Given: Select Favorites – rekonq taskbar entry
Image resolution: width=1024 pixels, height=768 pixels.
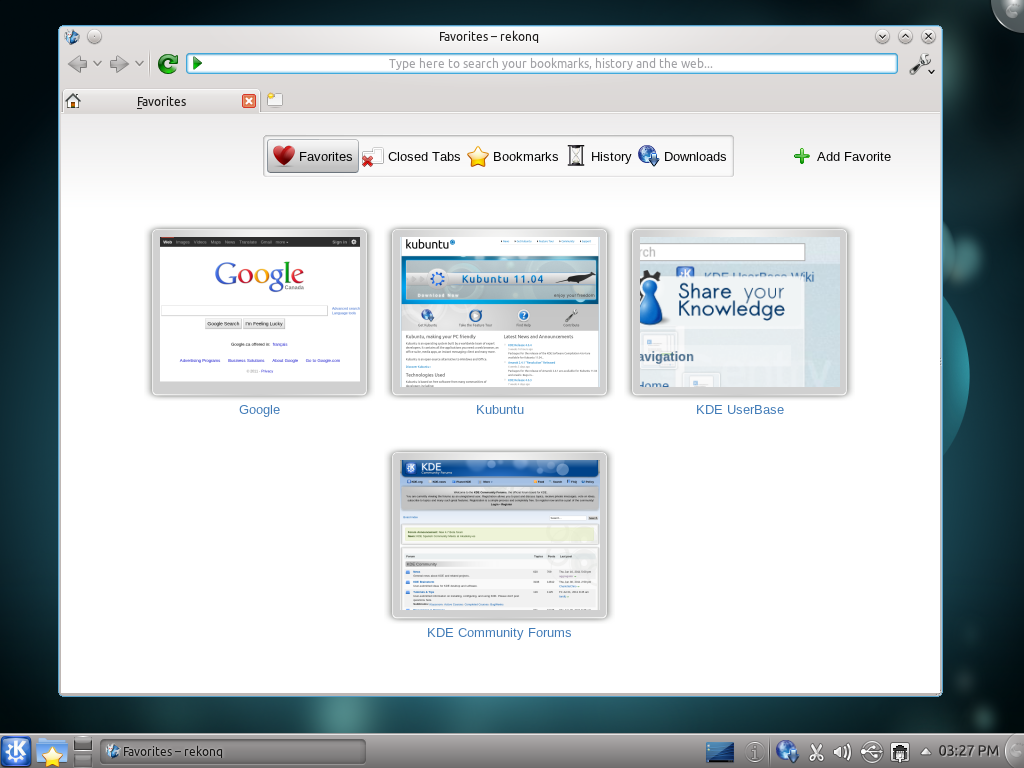Looking at the screenshot, I should tap(232, 751).
